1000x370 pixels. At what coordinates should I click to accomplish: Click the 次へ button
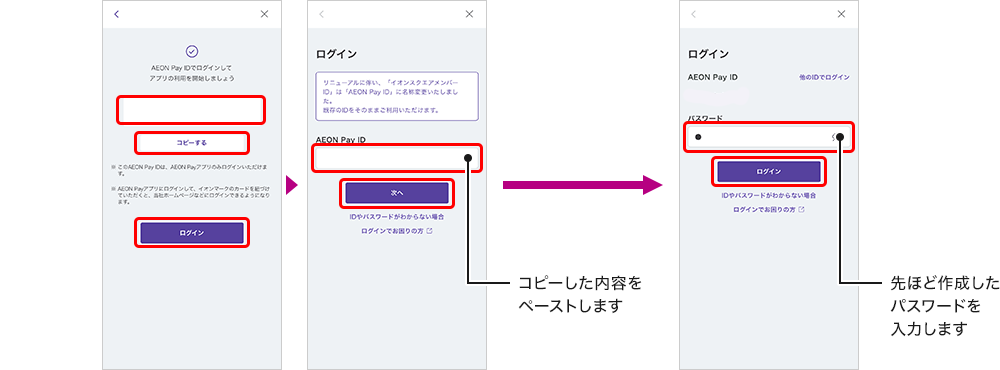[x=397, y=193]
